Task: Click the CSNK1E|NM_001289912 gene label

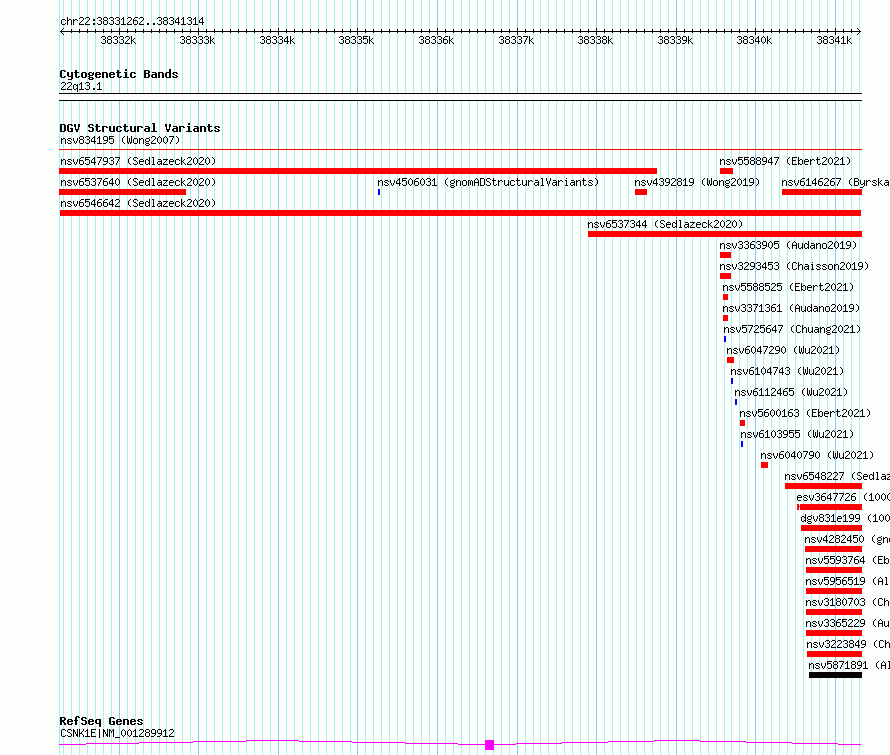Action: (x=117, y=733)
